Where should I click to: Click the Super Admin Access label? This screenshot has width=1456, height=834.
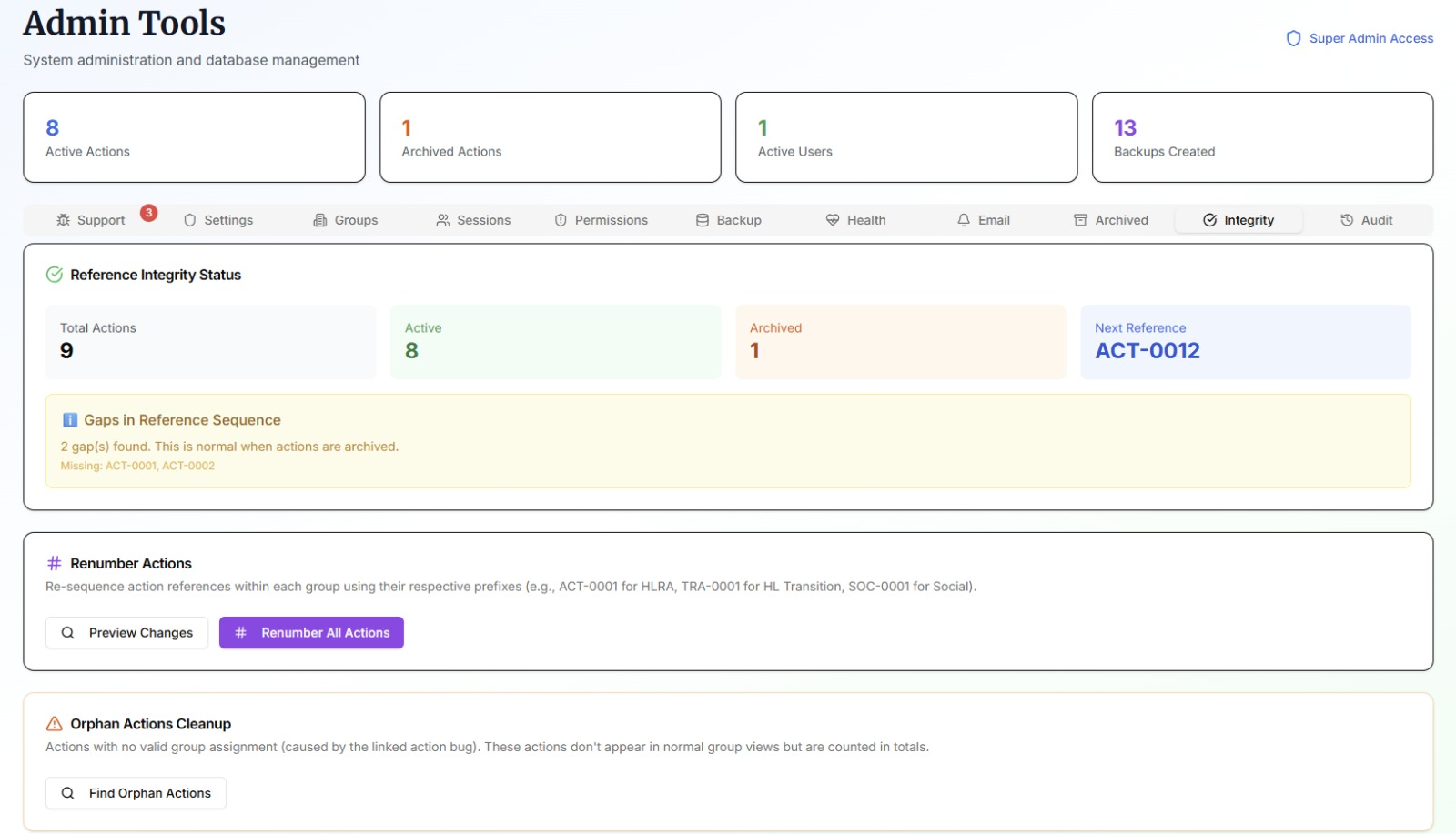[1370, 38]
